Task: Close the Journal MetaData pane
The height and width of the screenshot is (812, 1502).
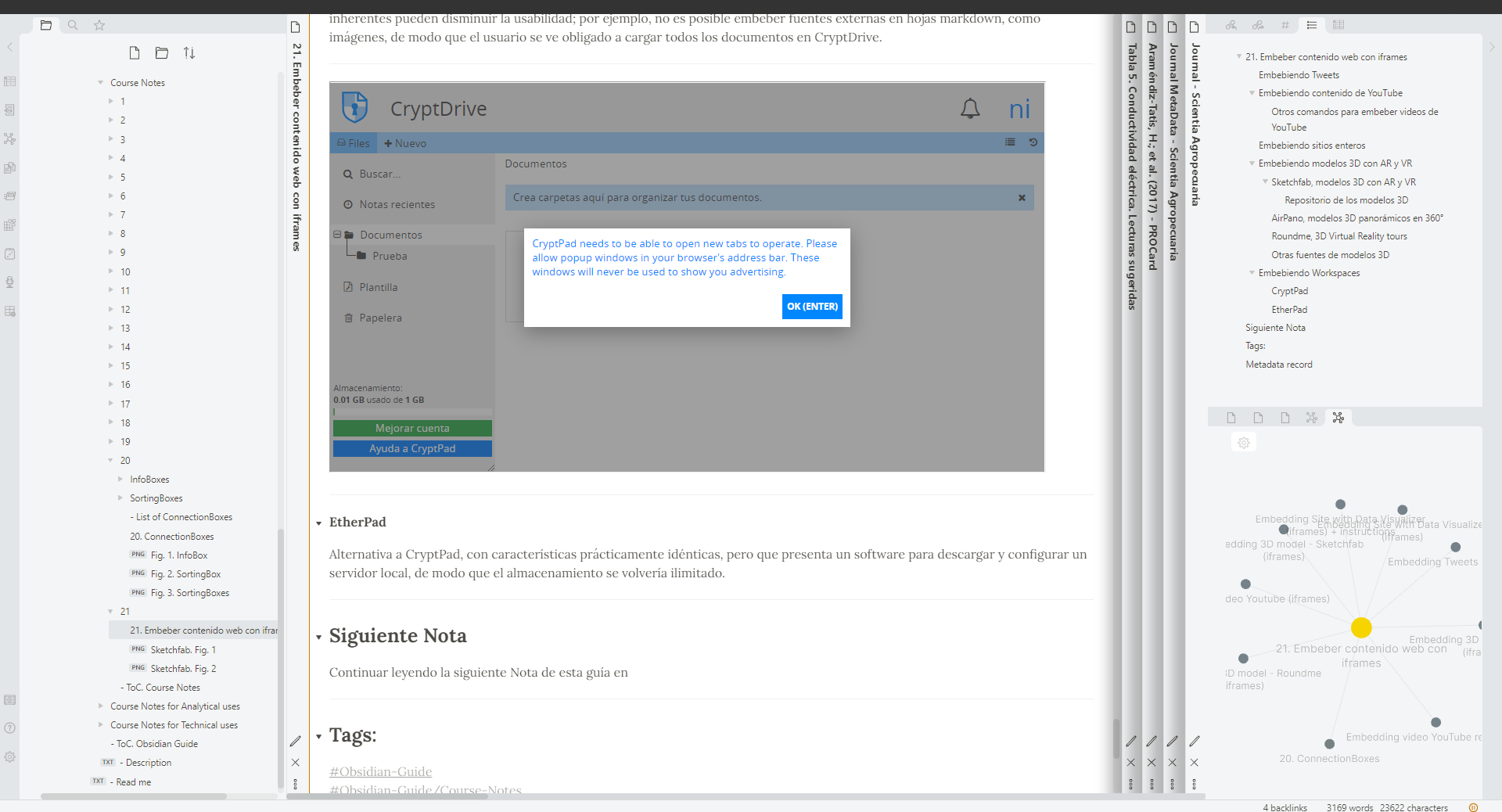Action: pyautogui.click(x=1173, y=762)
